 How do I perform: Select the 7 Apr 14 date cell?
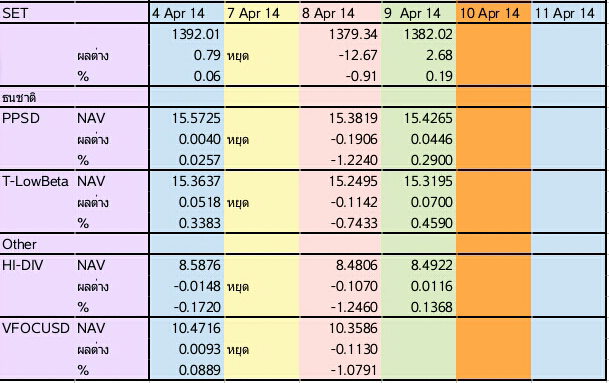click(262, 13)
